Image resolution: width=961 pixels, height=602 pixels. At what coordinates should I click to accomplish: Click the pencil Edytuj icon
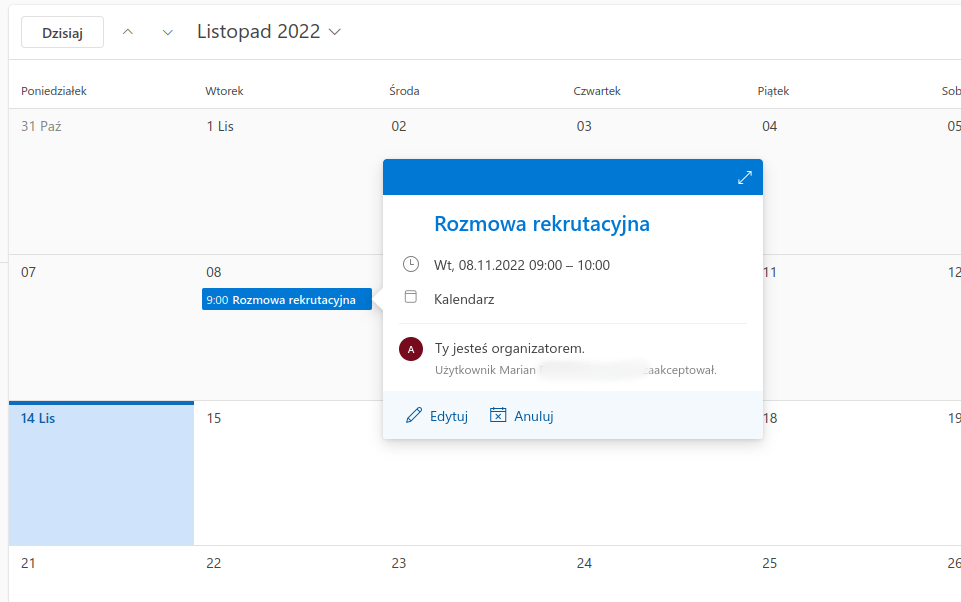(x=414, y=416)
